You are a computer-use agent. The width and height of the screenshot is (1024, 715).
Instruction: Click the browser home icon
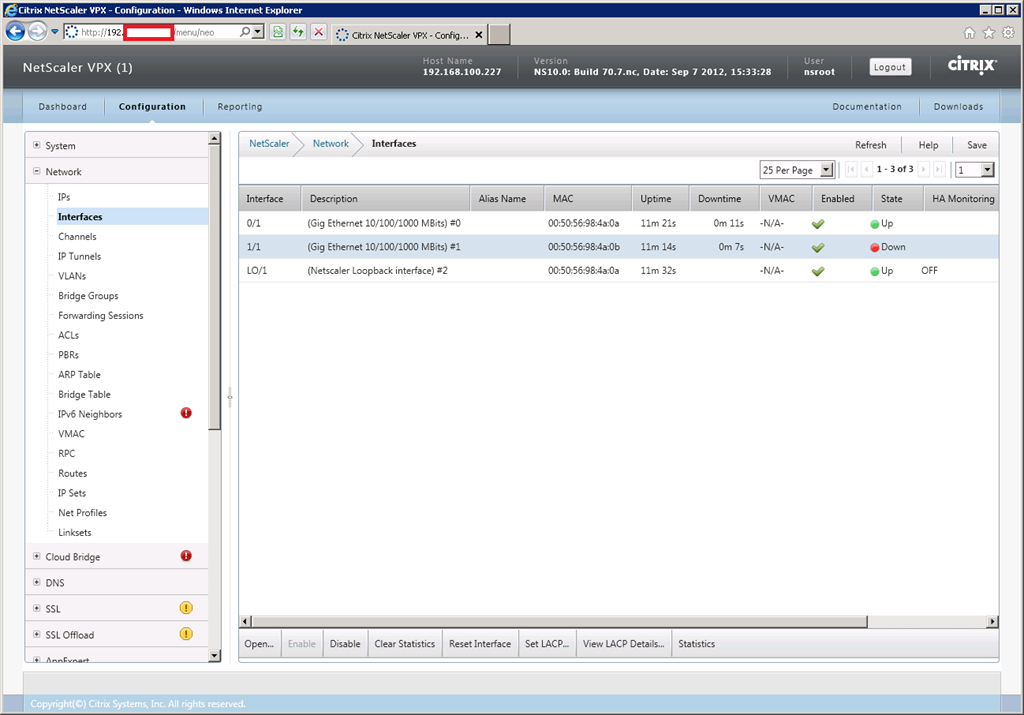[x=969, y=33]
